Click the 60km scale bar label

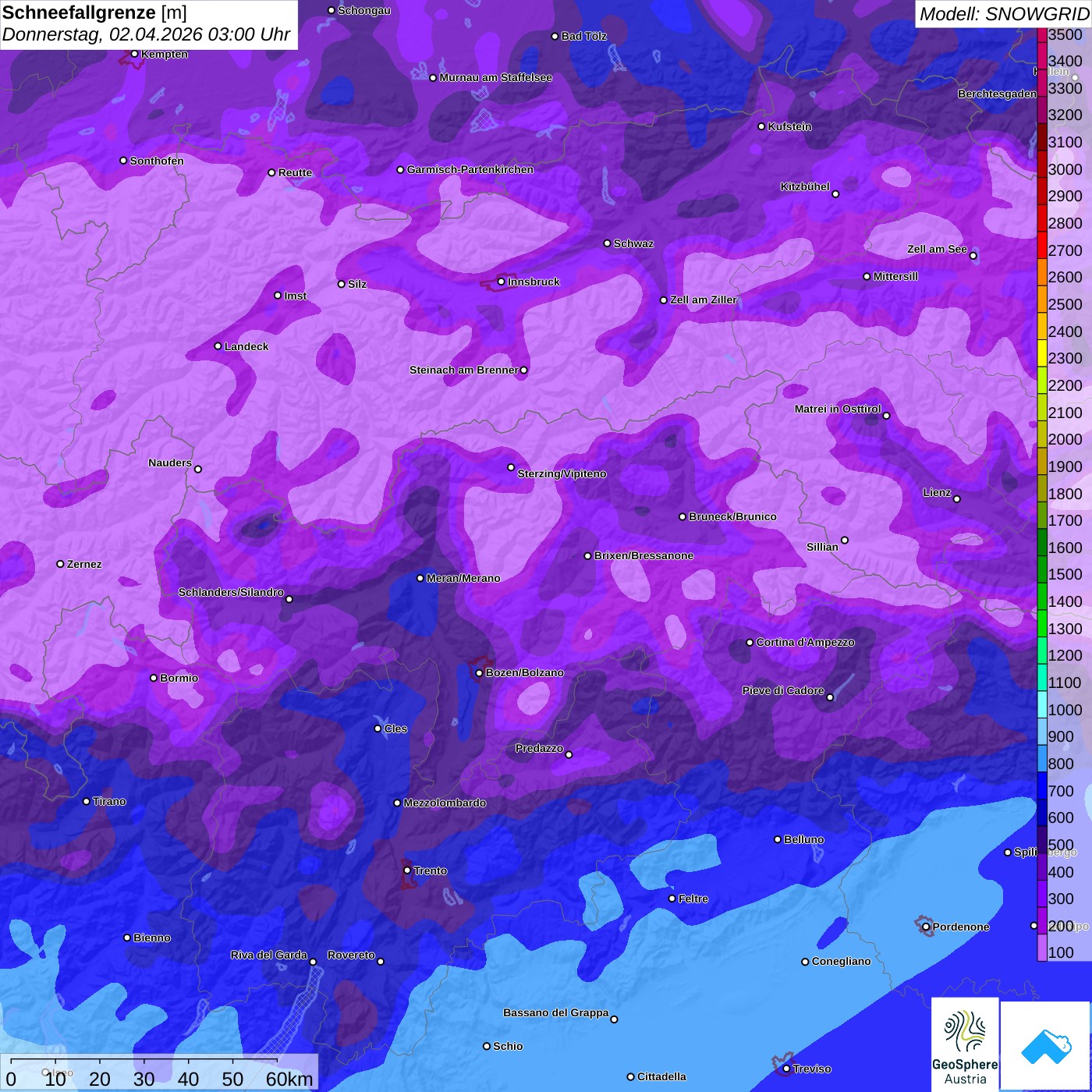[289, 1079]
